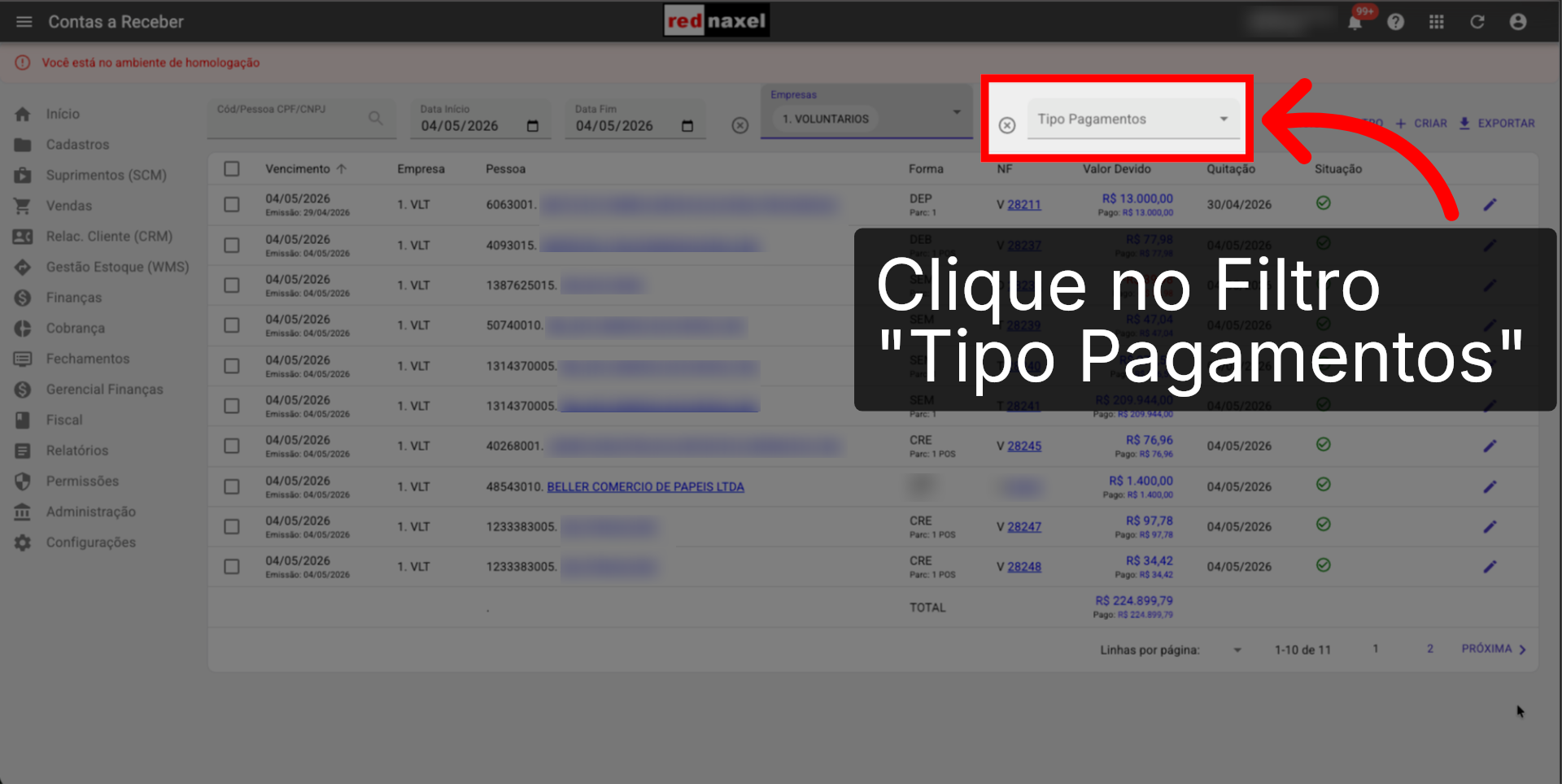Image resolution: width=1562 pixels, height=784 pixels.
Task: Open the Data Início calendar picker
Action: (533, 126)
